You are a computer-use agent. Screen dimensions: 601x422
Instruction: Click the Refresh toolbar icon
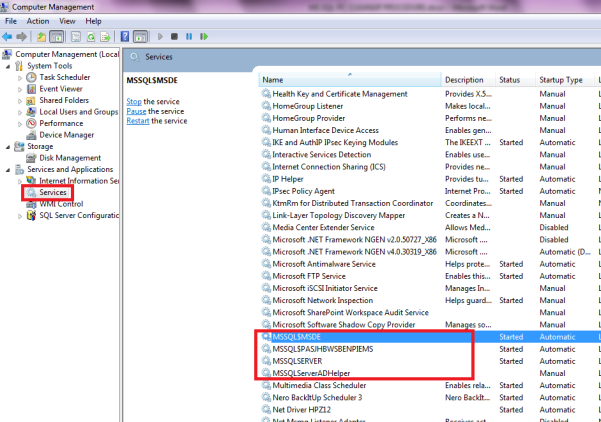click(91, 37)
